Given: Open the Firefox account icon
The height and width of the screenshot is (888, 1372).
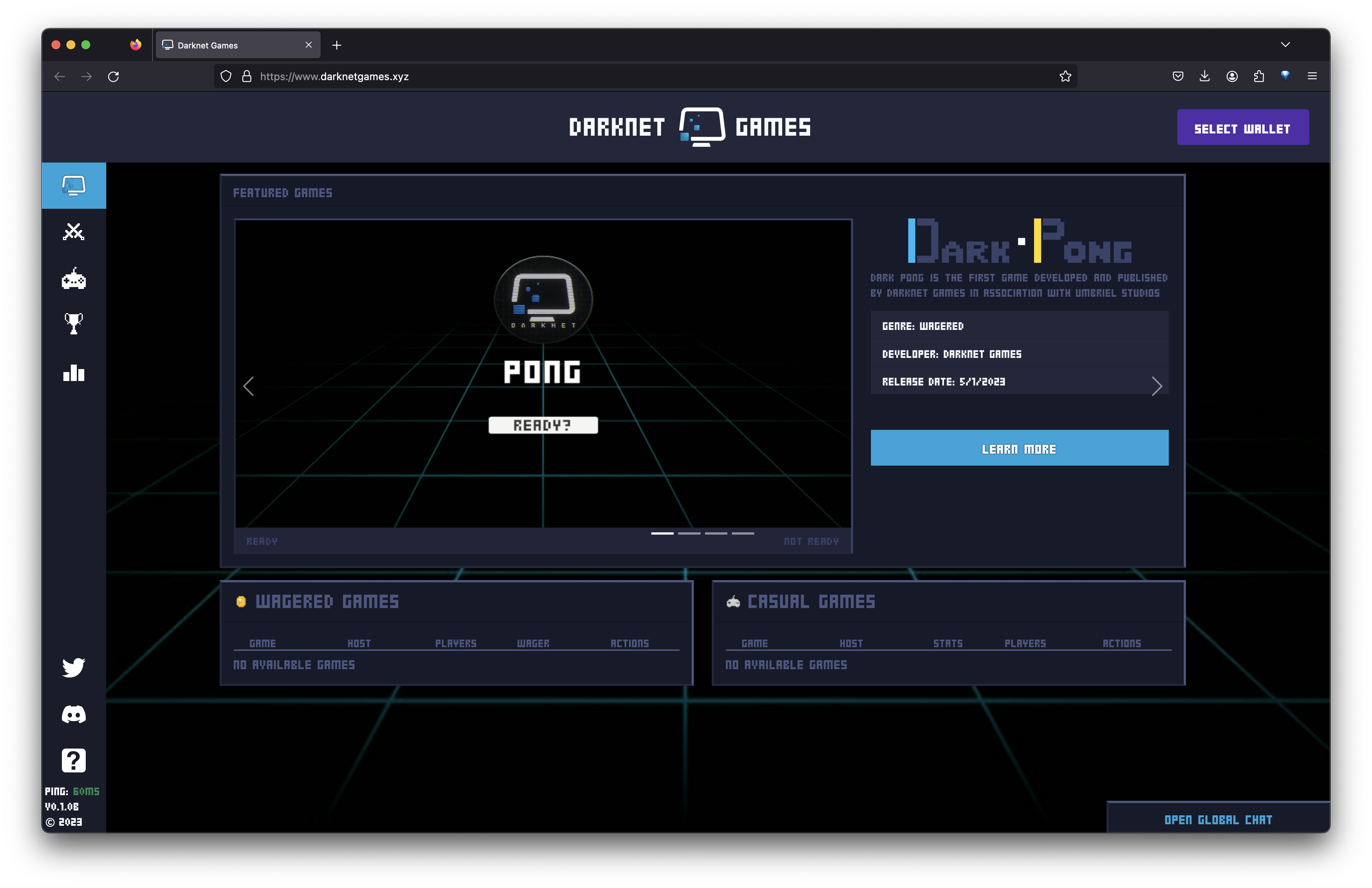Looking at the screenshot, I should [x=1232, y=77].
